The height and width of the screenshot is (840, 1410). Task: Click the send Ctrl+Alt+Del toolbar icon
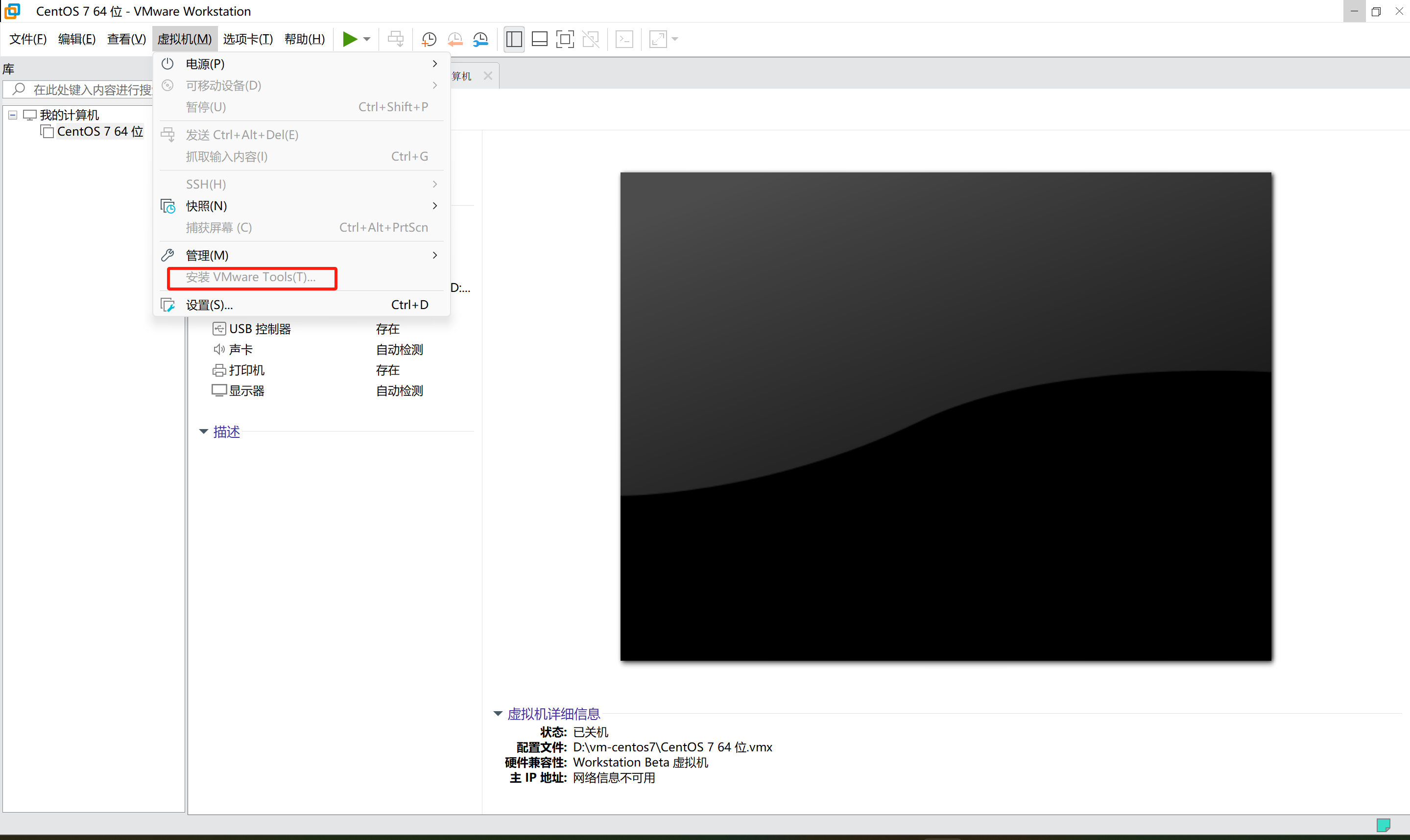tap(396, 39)
